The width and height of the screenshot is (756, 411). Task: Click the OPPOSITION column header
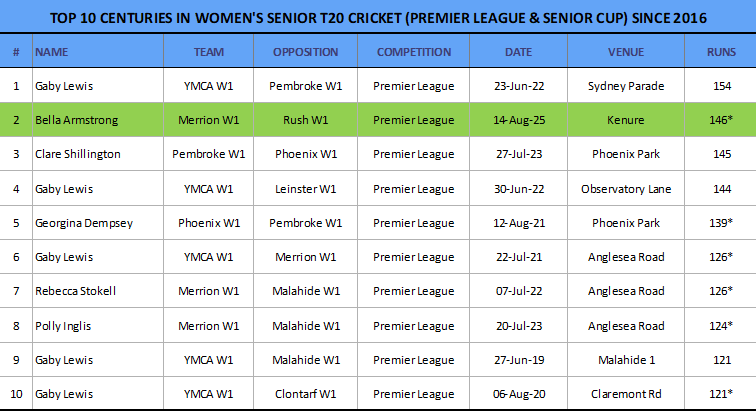click(305, 51)
